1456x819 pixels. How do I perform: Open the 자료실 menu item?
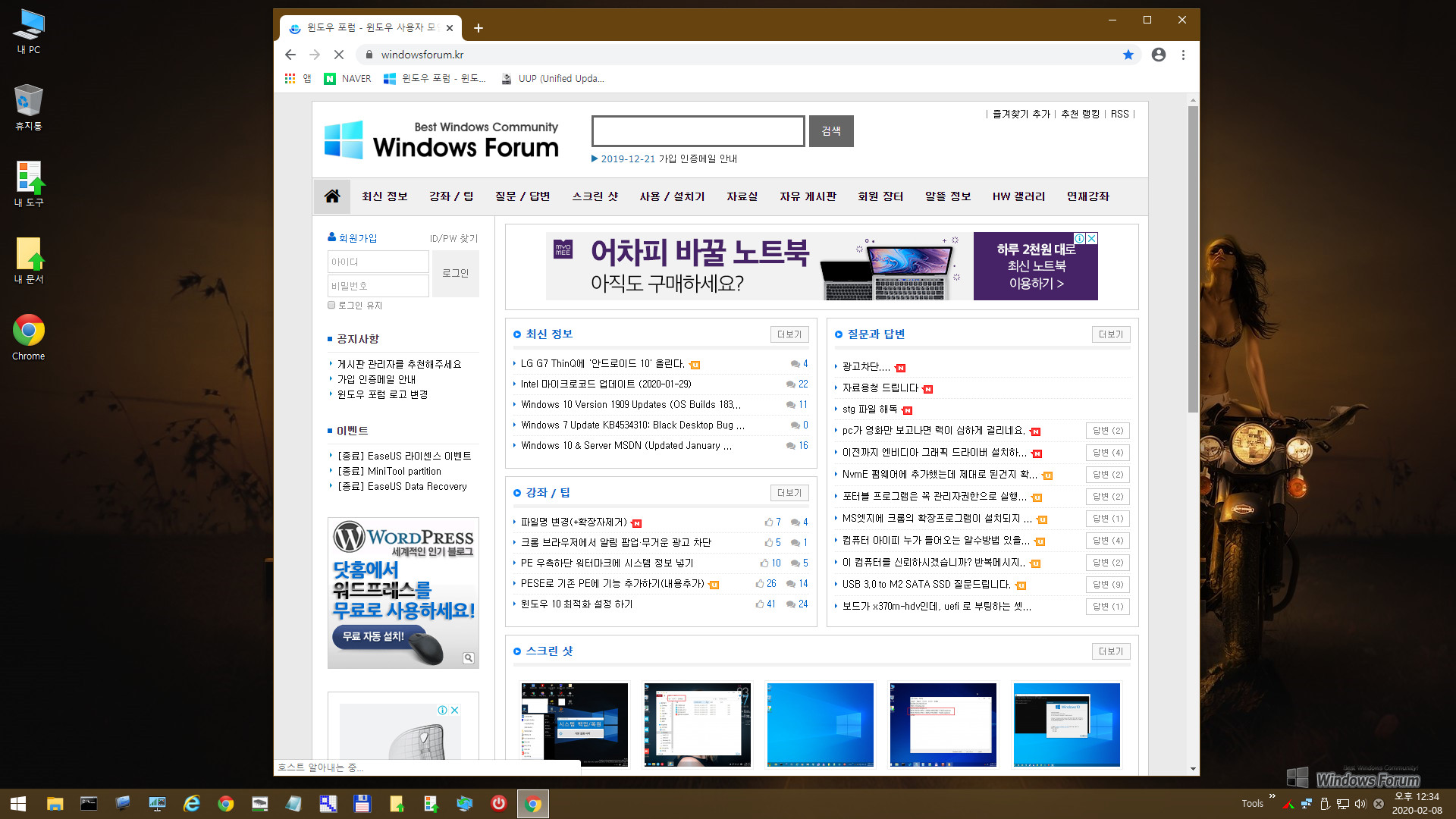pyautogui.click(x=742, y=196)
